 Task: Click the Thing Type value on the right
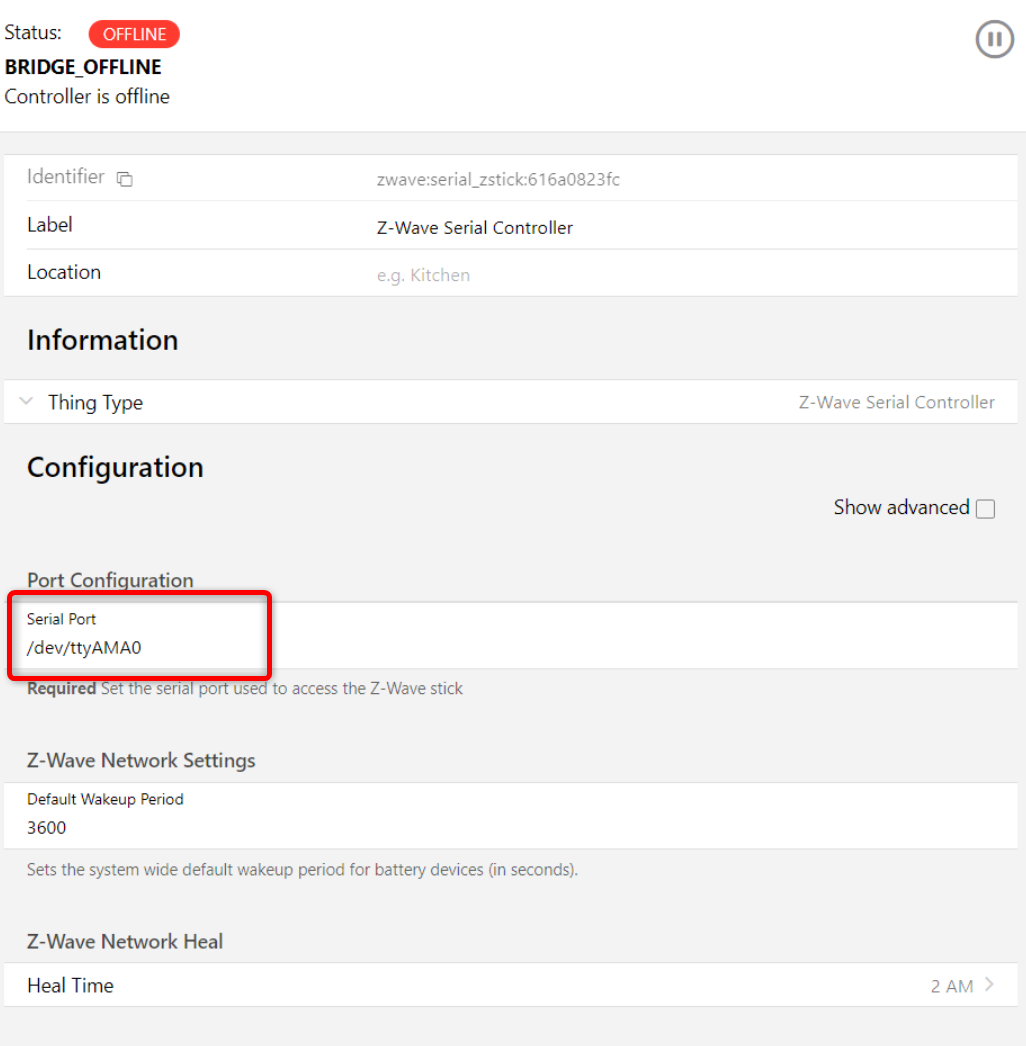click(x=896, y=402)
